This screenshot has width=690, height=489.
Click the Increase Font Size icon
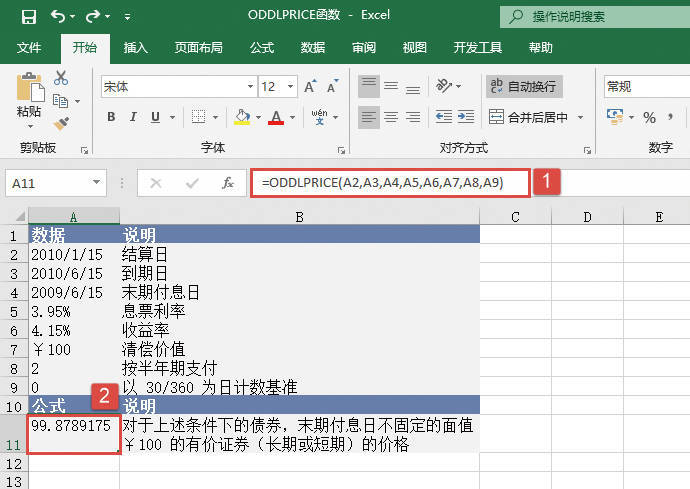tap(310, 87)
